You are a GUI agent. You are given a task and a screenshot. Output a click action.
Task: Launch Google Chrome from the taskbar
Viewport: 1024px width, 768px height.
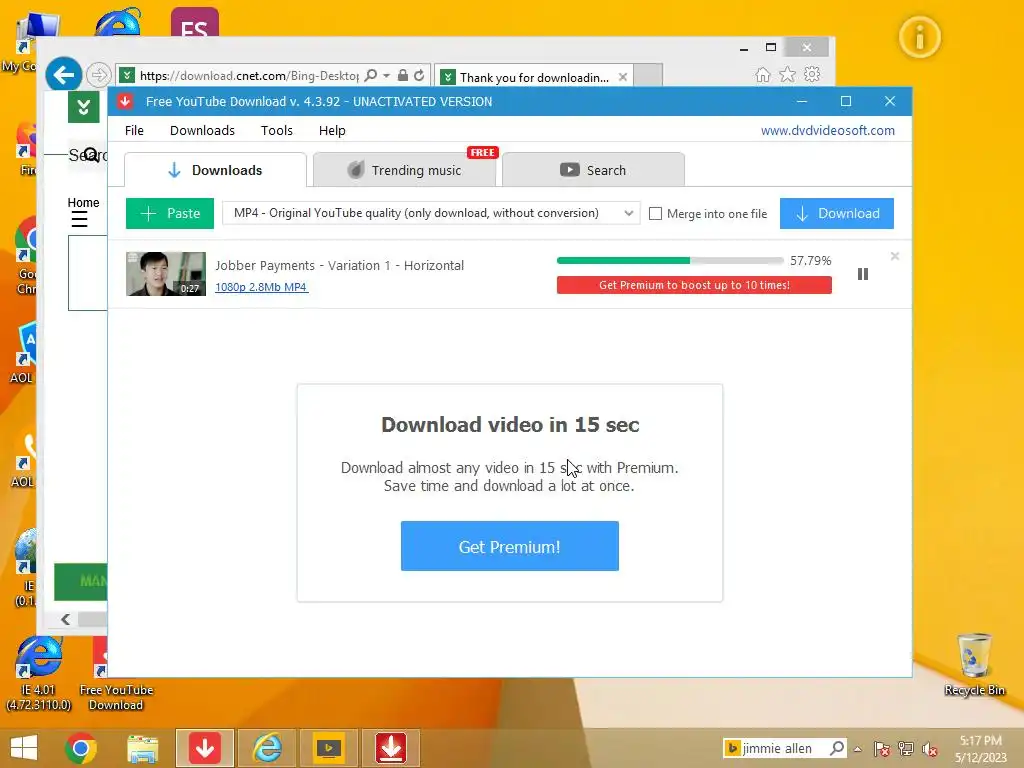click(81, 748)
